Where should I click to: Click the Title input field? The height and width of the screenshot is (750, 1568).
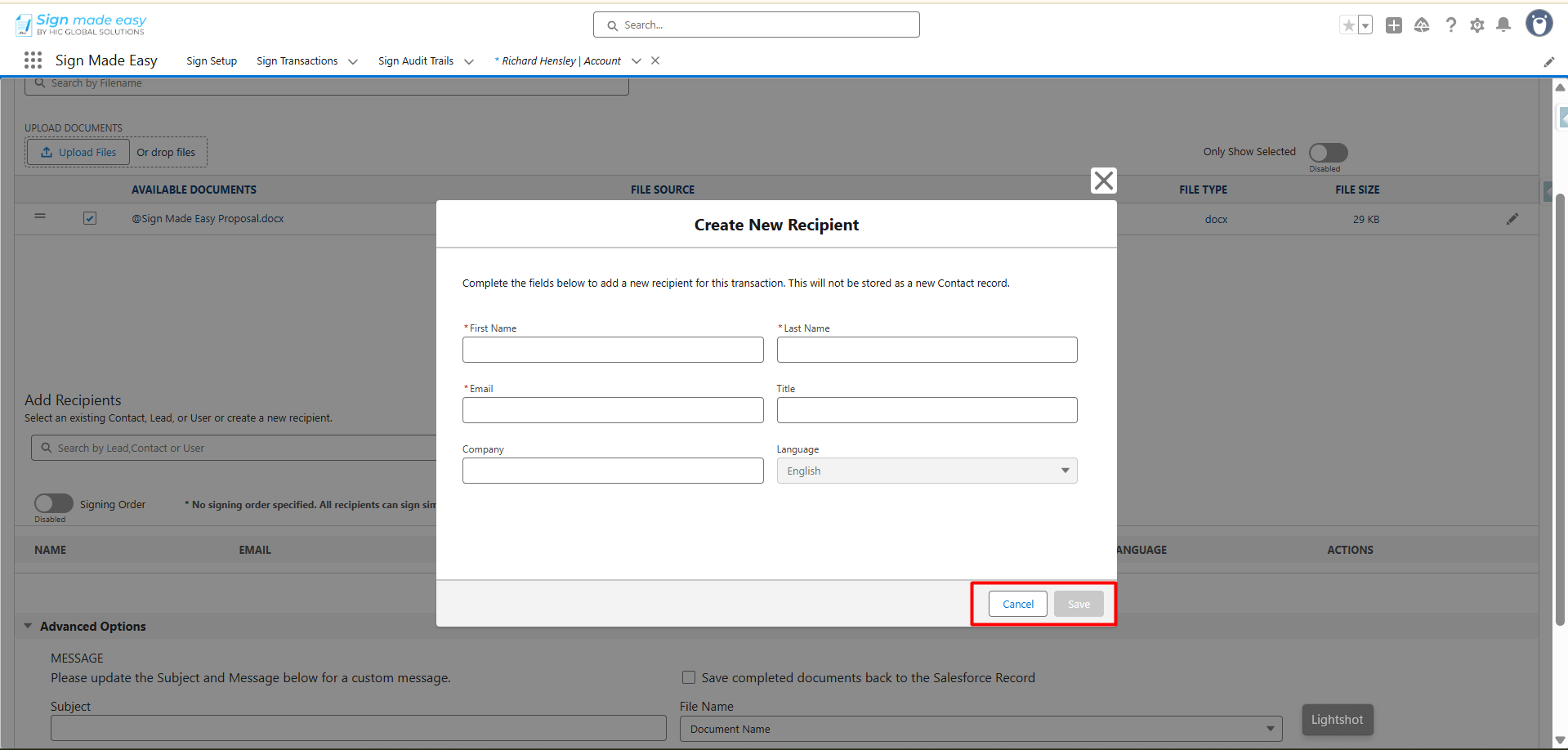(x=927, y=410)
